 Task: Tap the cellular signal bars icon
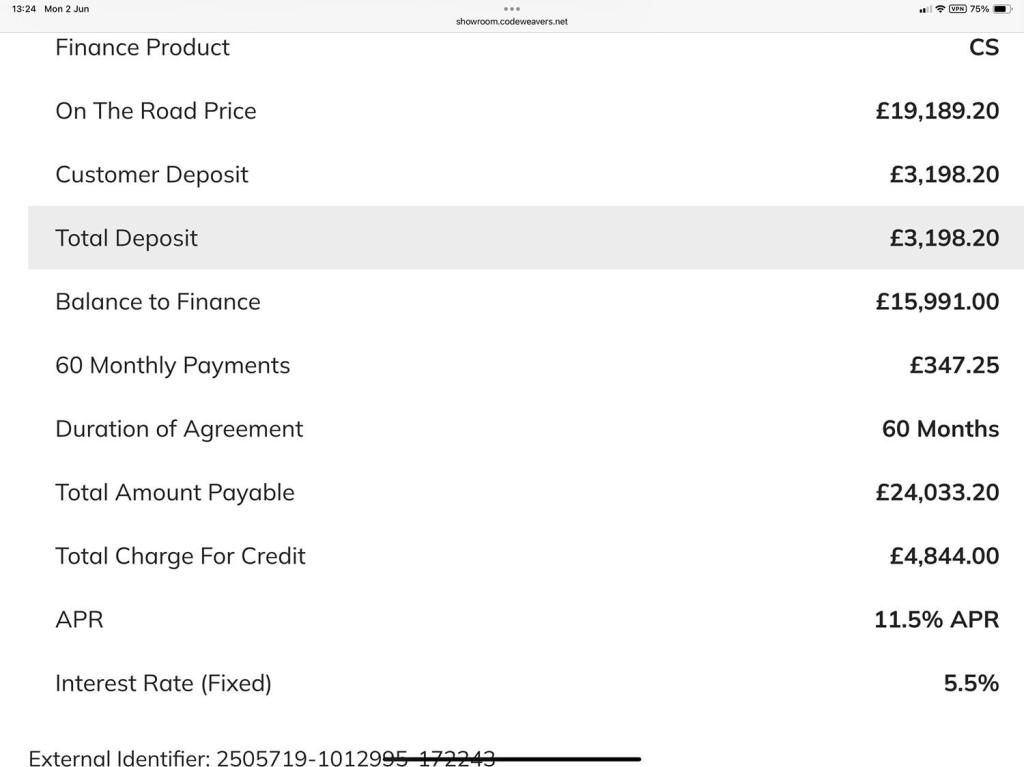(924, 9)
